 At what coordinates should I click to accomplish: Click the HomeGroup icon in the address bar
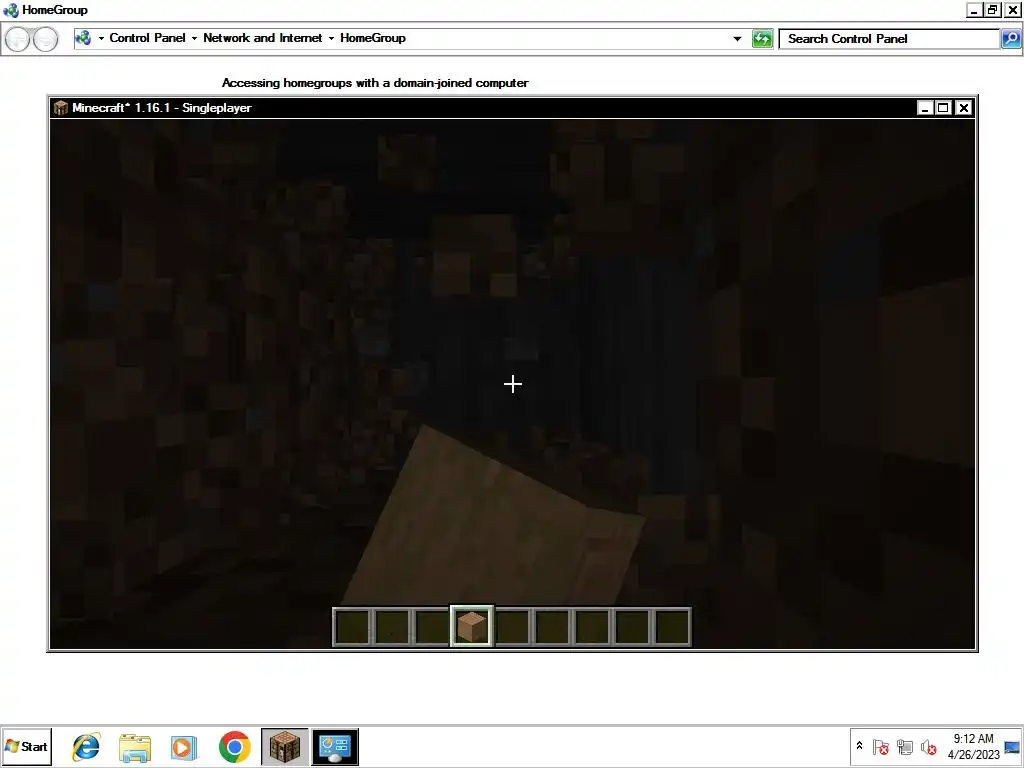(x=83, y=38)
